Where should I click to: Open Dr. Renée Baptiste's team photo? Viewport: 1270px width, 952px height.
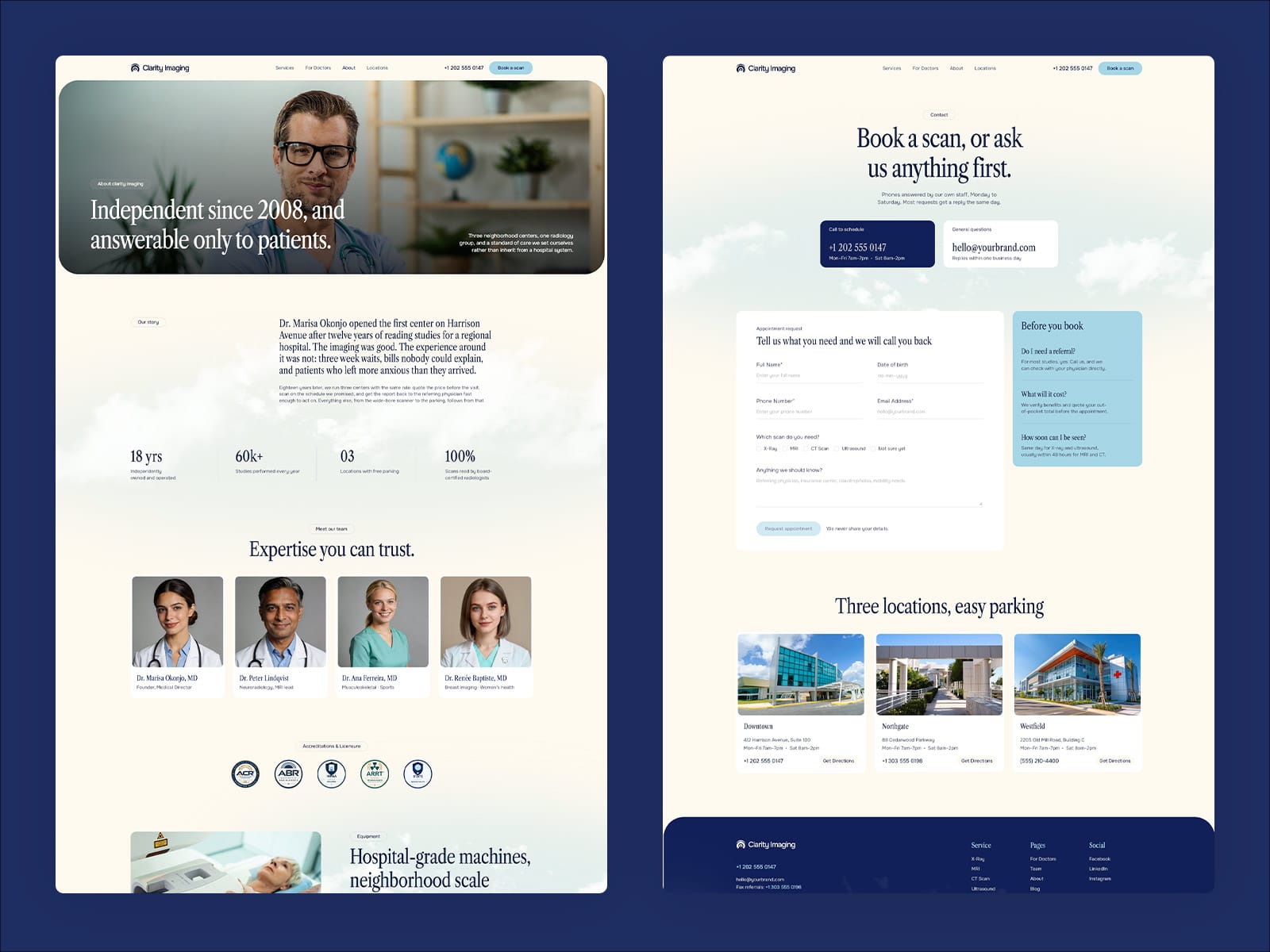pyautogui.click(x=486, y=622)
